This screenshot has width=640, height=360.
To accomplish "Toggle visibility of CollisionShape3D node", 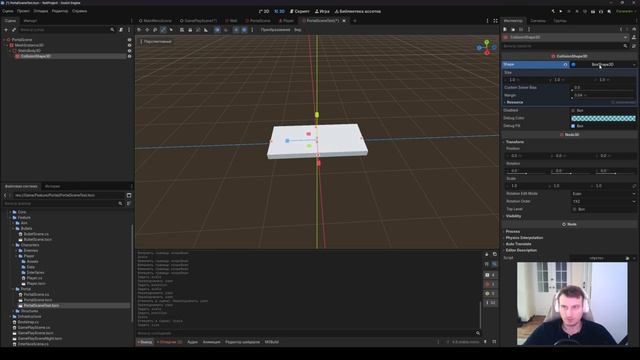I will 129,56.
